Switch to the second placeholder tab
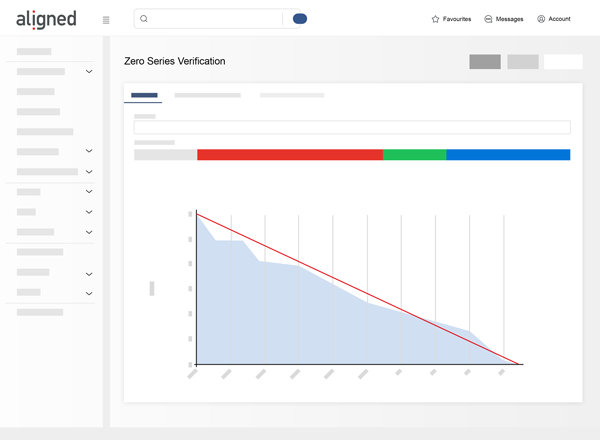 coord(207,95)
